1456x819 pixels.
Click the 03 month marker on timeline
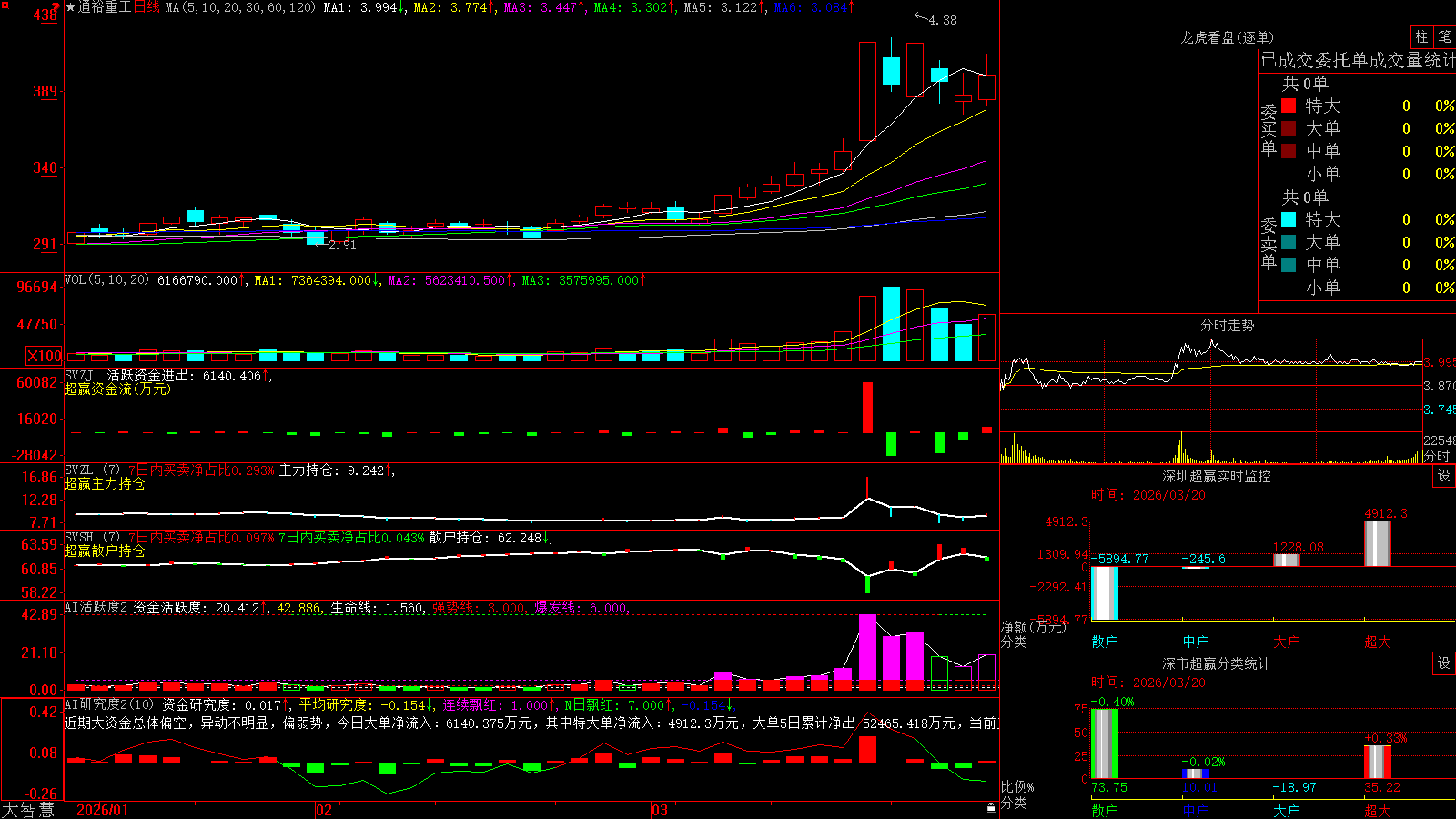[x=660, y=810]
